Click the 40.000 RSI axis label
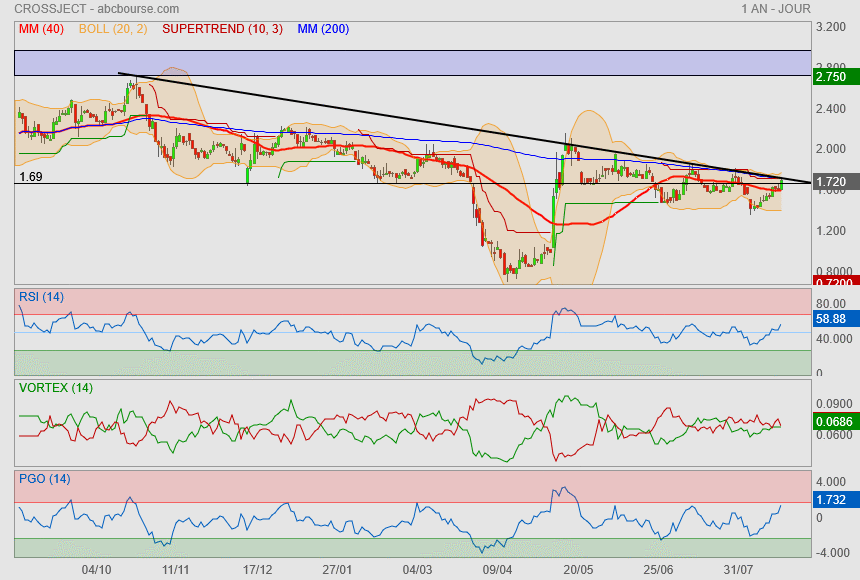The width and height of the screenshot is (860, 580). pyautogui.click(x=834, y=339)
